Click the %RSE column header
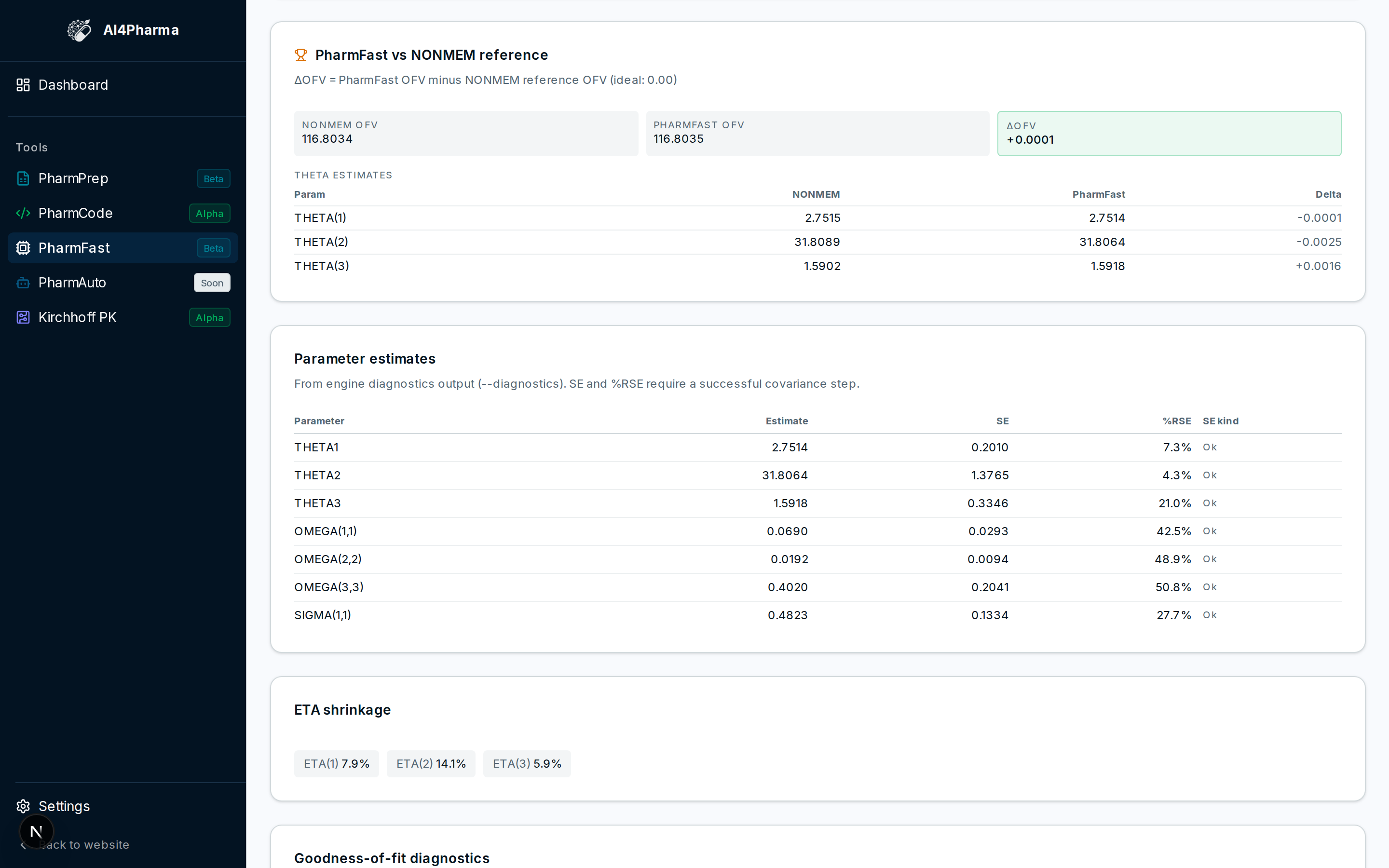Viewport: 1389px width, 868px height. 1177,421
